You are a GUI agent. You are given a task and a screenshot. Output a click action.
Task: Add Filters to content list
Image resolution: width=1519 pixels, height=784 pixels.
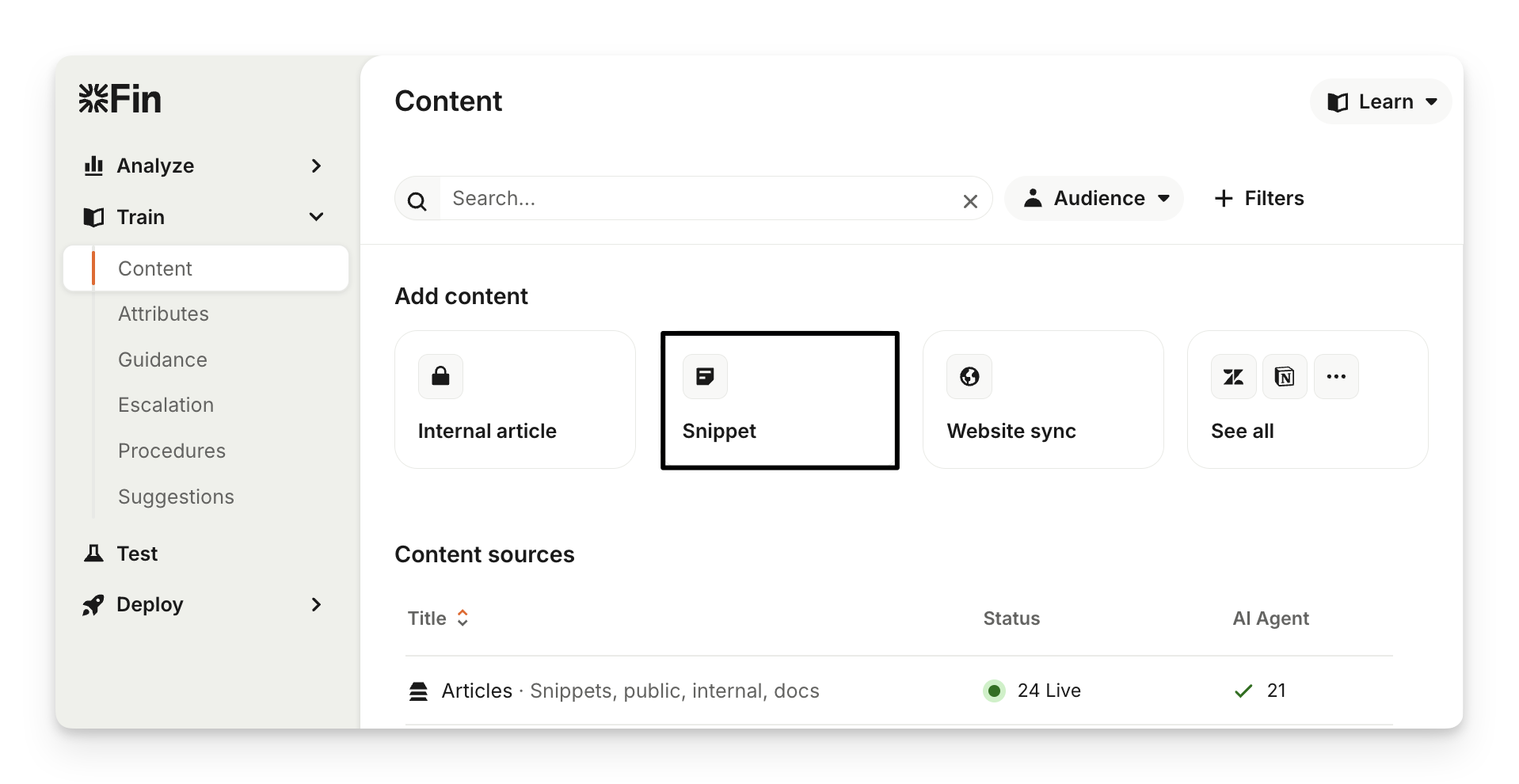1259,199
